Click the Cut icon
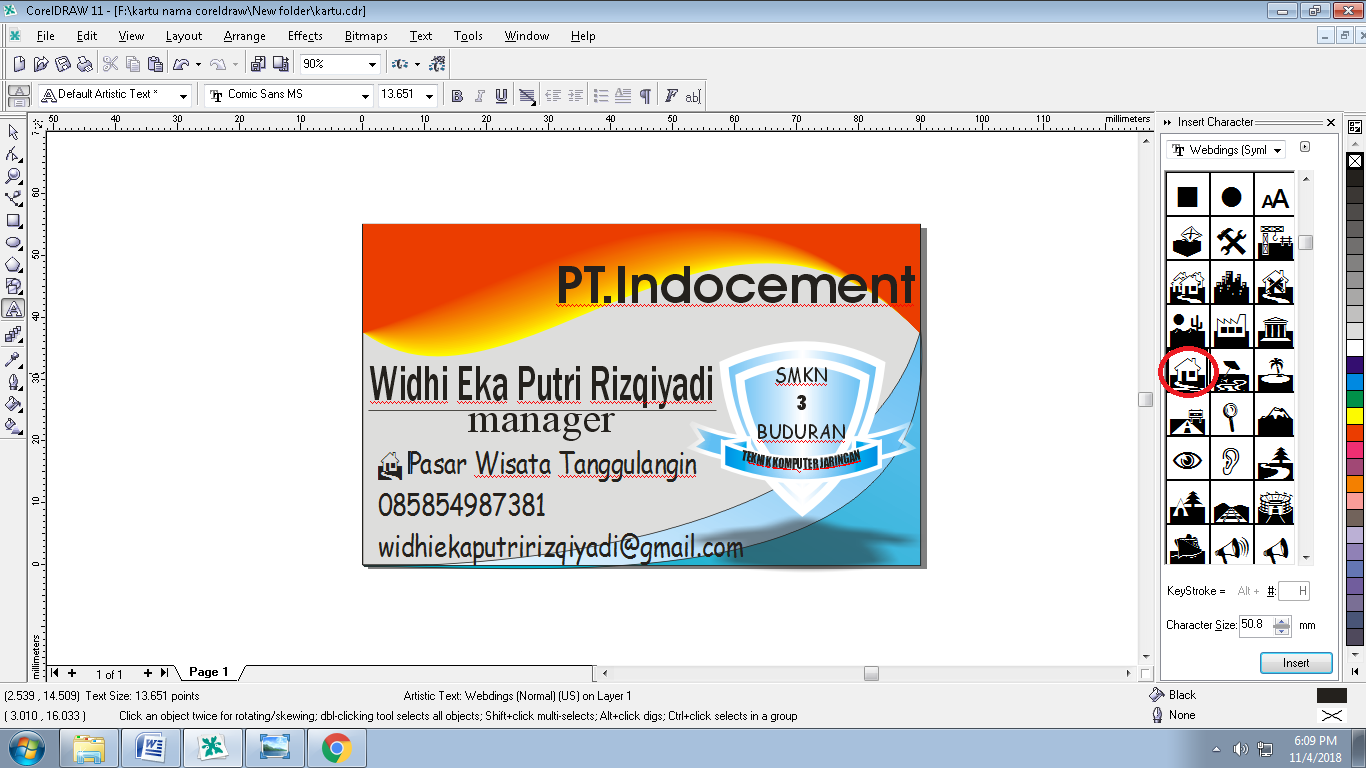Viewport: 1366px width, 768px height. [x=110, y=64]
